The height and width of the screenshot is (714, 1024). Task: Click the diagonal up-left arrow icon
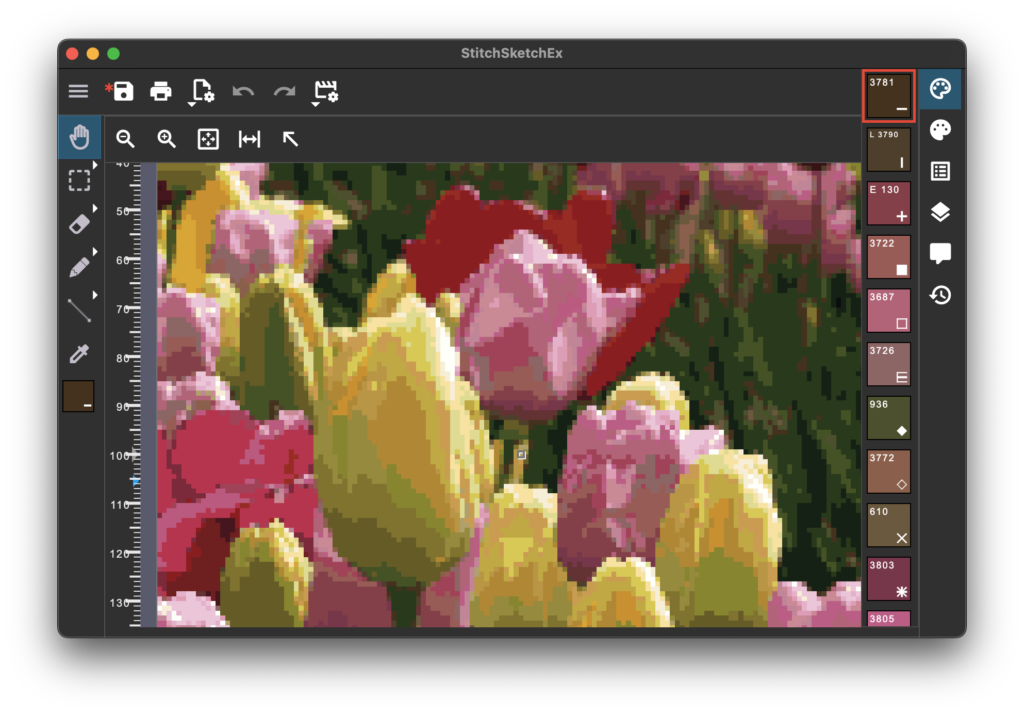pos(290,139)
